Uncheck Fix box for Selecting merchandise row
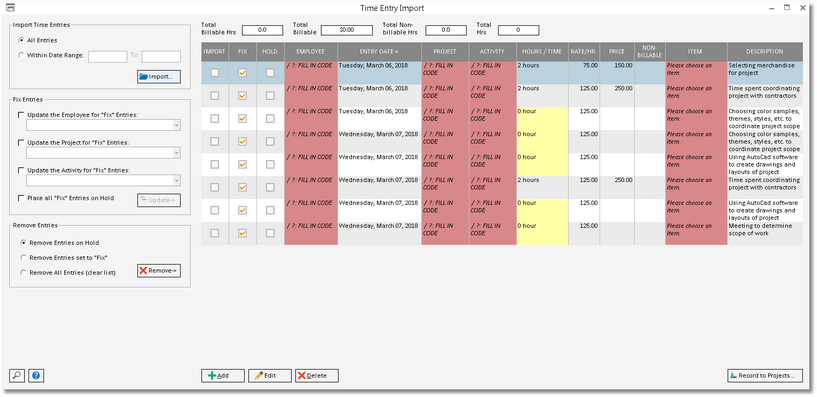This screenshot has height=397, width=817. tap(242, 73)
